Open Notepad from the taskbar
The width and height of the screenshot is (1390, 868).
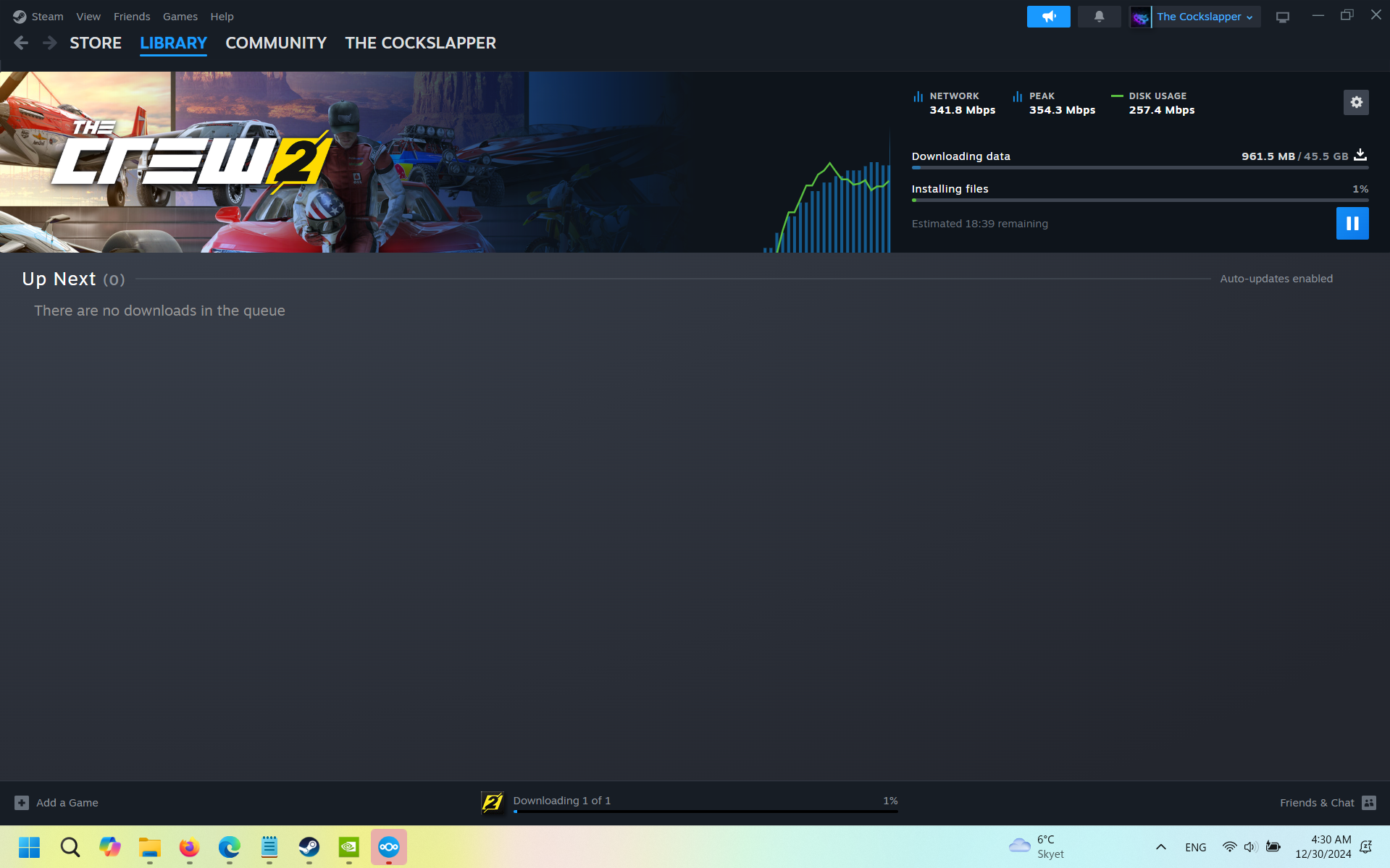[x=269, y=847]
